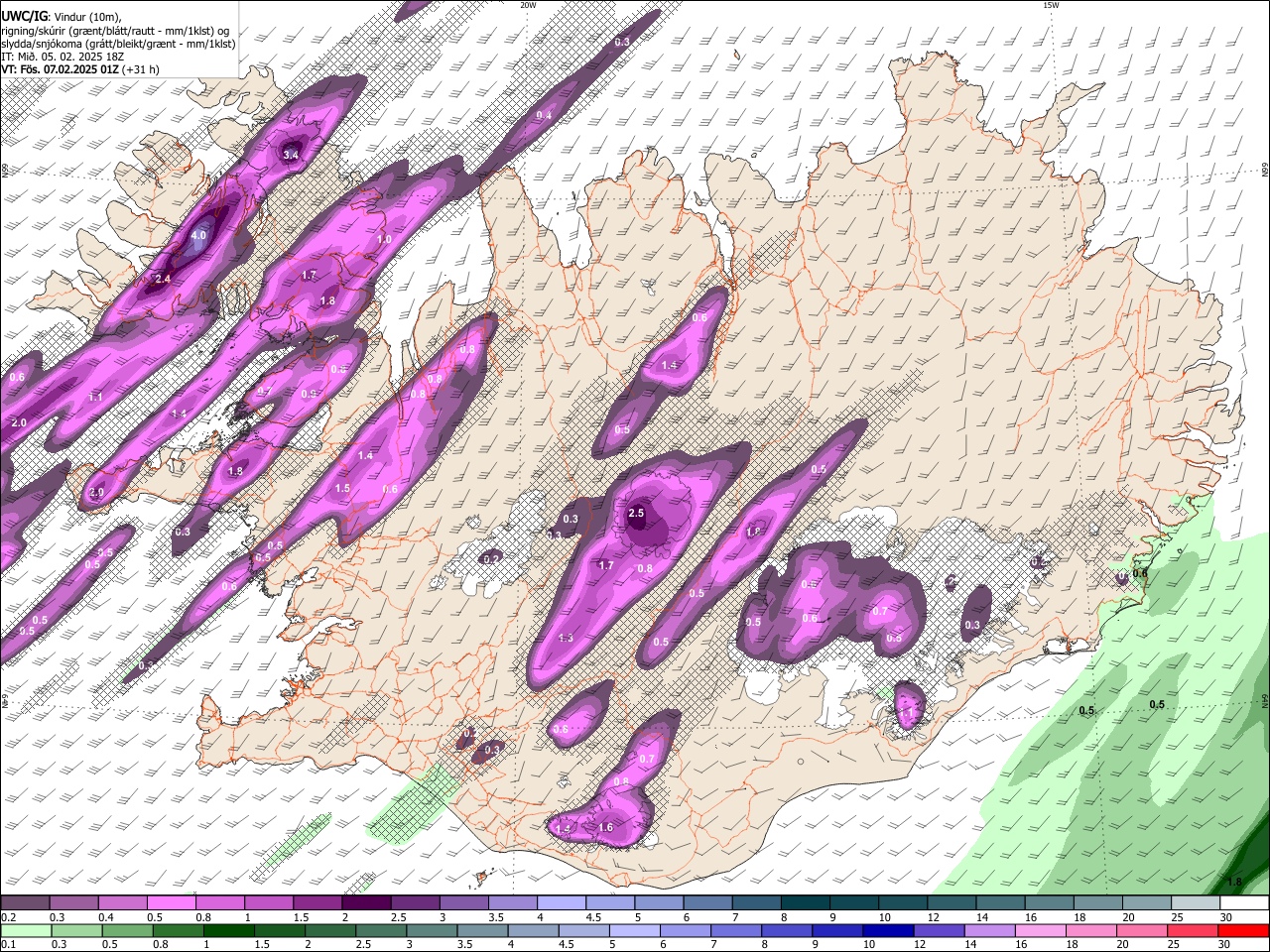
Task: Click the '1.0' snowfall value on the map
Action: (384, 240)
